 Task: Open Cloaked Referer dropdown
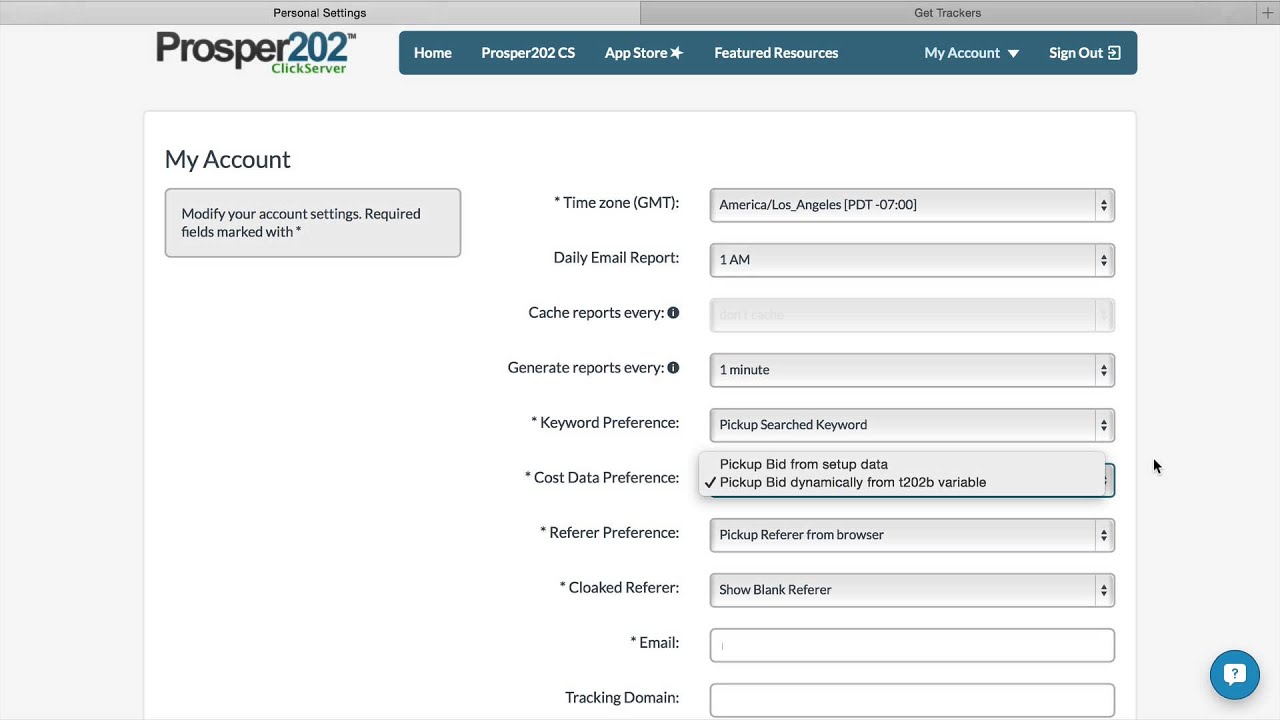(912, 590)
